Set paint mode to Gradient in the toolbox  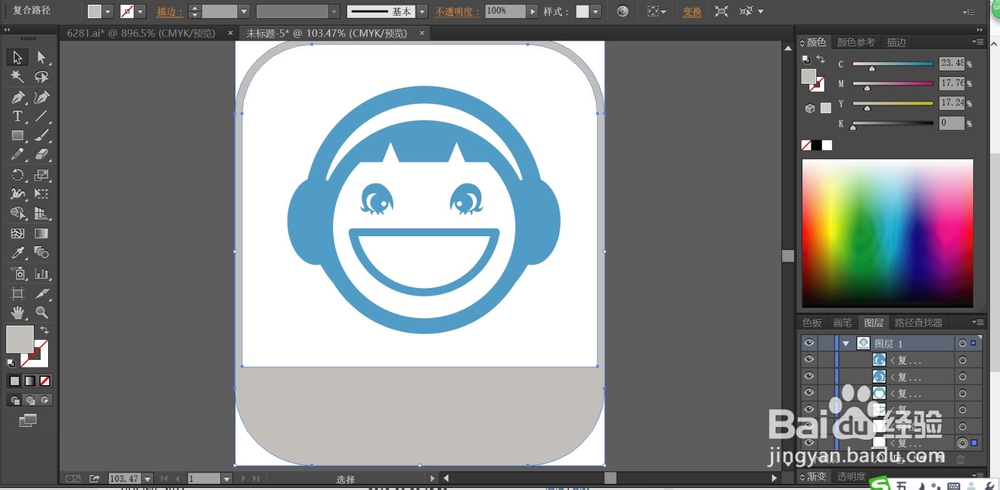30,381
